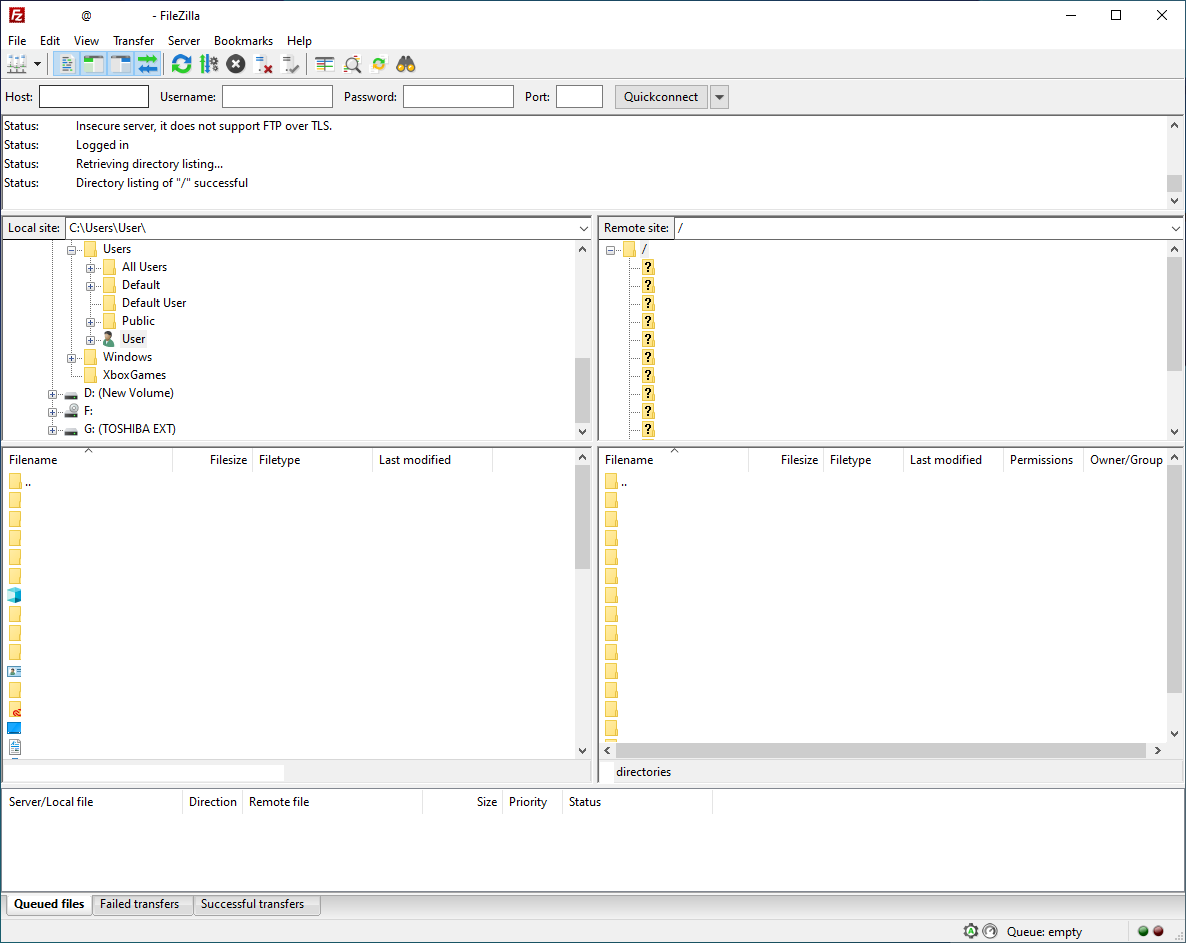Open the Quickconnect history dropdown
The width and height of the screenshot is (1186, 943).
point(719,97)
